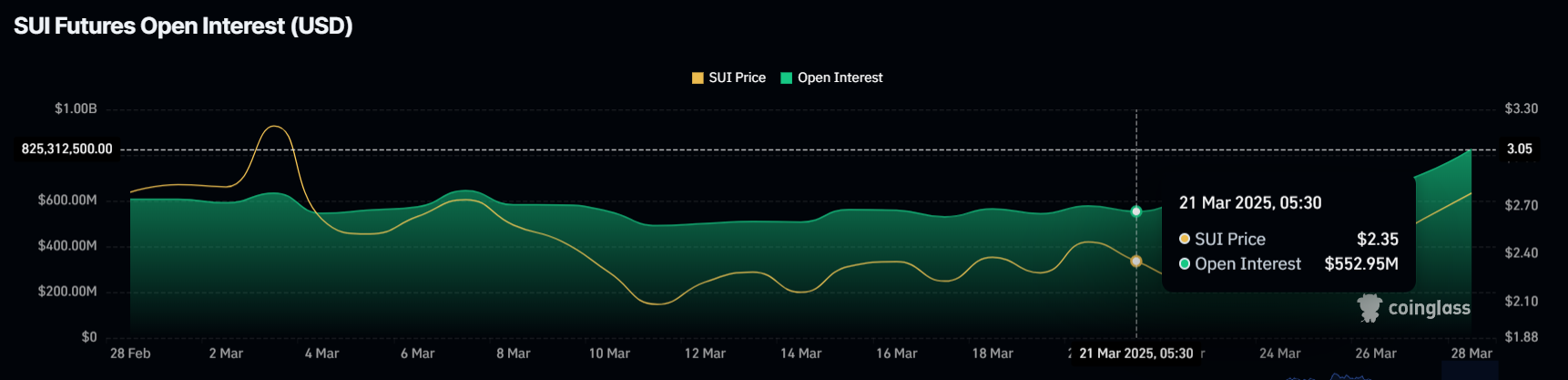Click the 21 Mar 2025, 05:30 axis label
Screen dimensions: 1568x380
click(x=1135, y=354)
